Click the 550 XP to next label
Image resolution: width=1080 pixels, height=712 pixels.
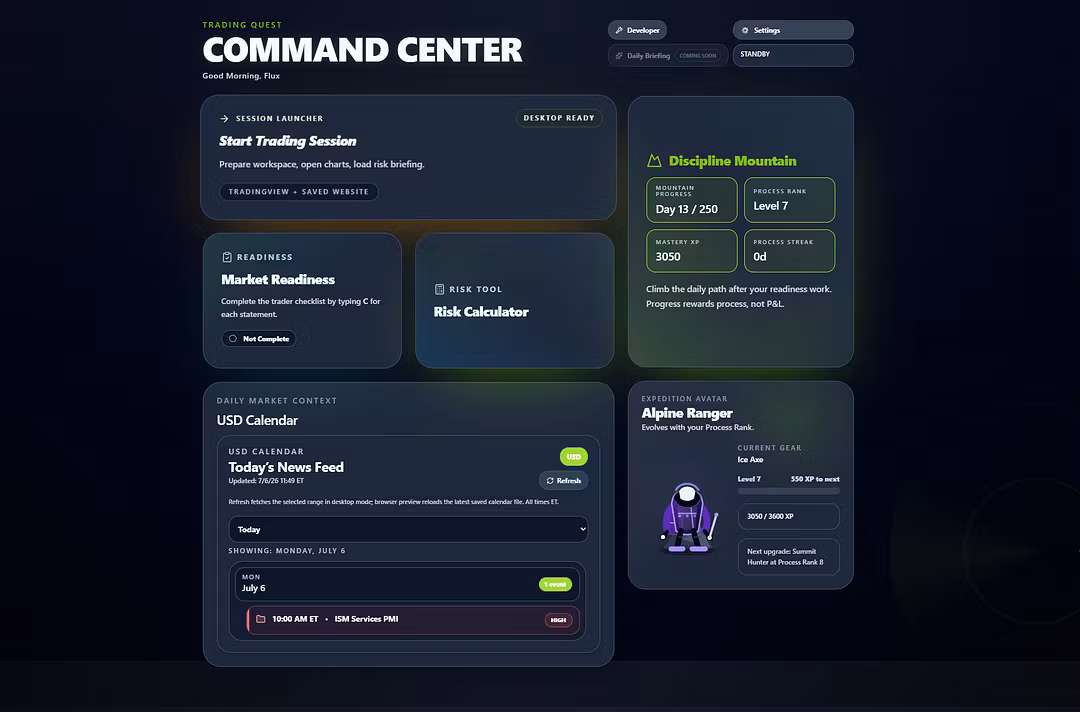[815, 479]
